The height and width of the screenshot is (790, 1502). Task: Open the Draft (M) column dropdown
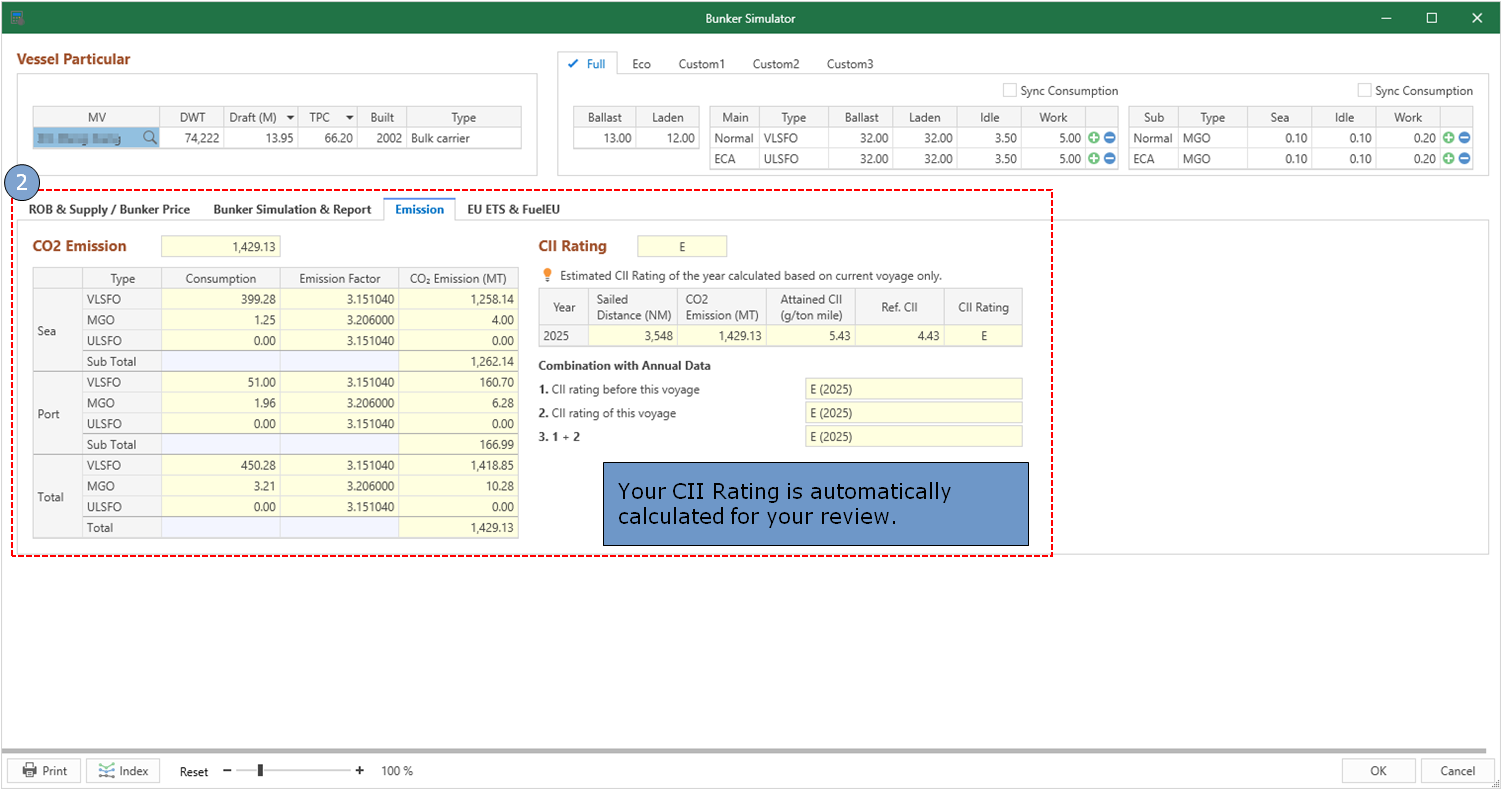click(290, 117)
